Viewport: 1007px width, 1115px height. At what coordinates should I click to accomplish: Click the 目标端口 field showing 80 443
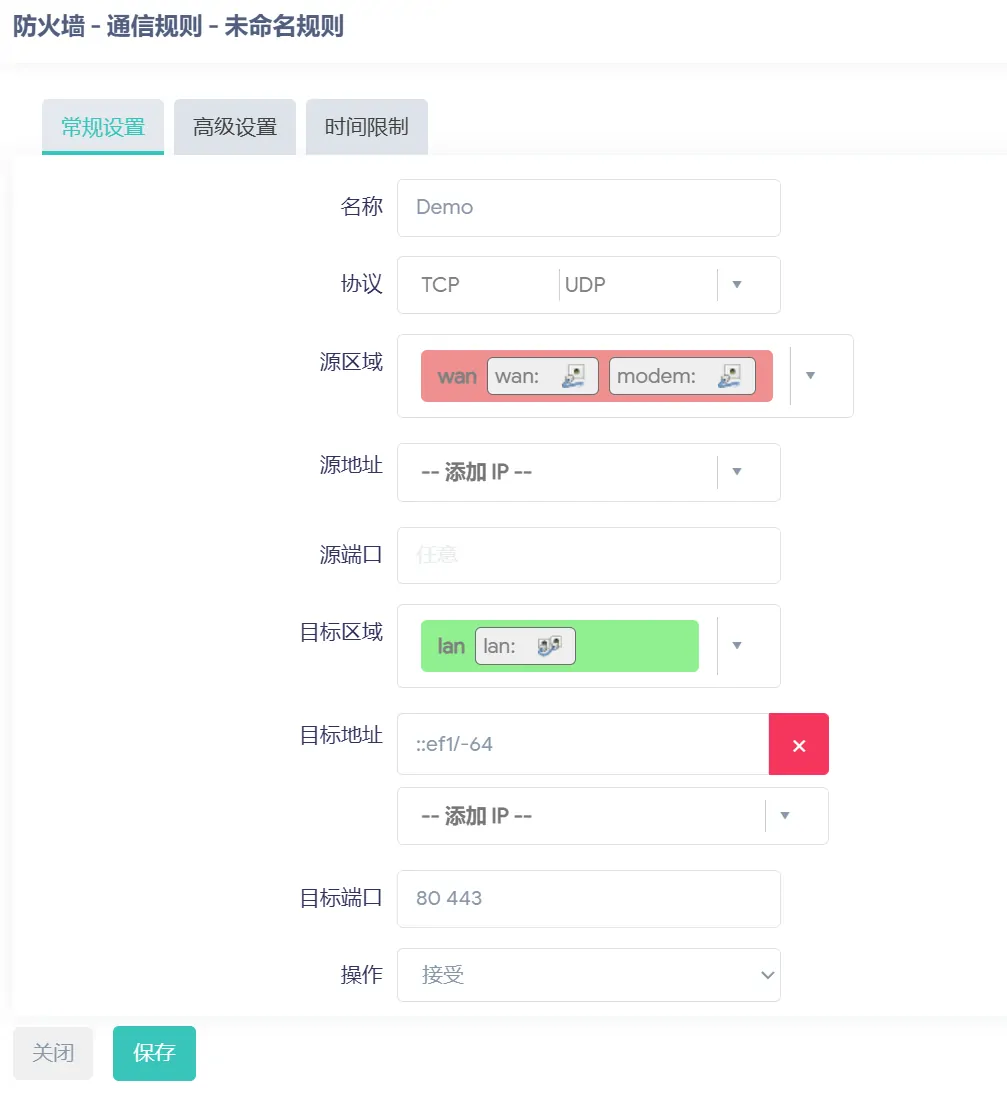pos(588,898)
